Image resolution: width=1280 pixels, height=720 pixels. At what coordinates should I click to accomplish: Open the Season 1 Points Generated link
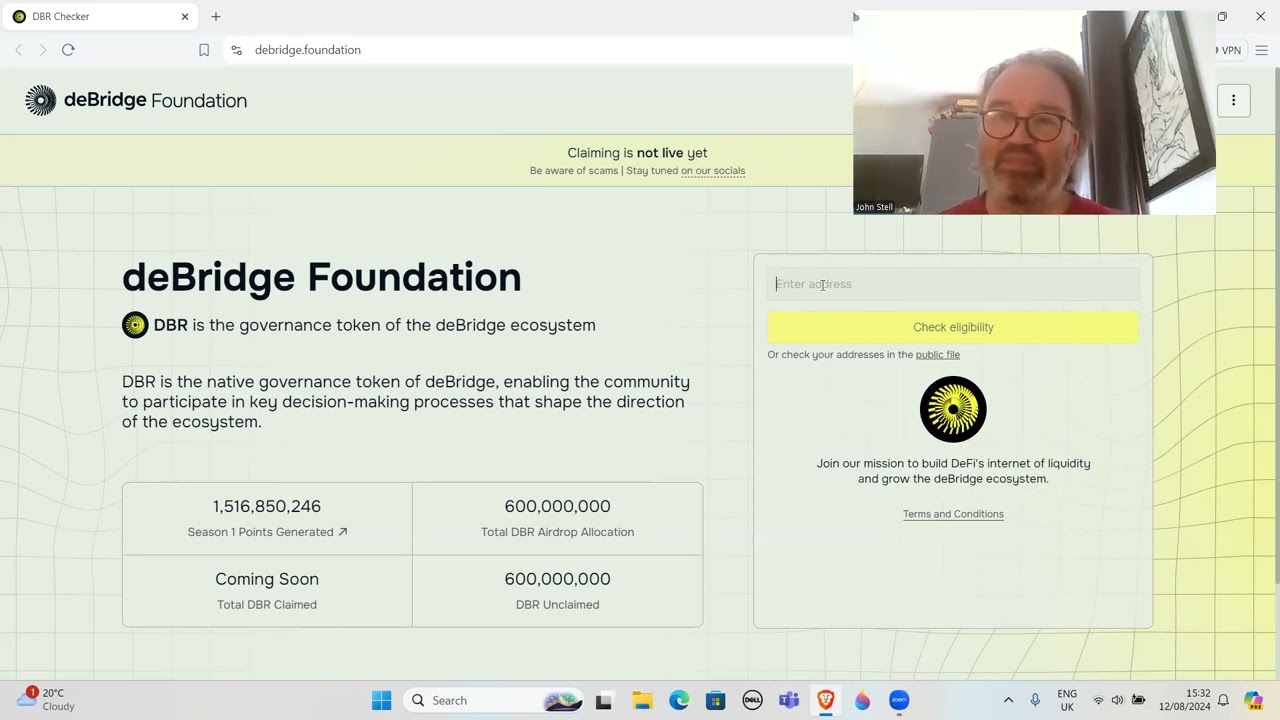coord(267,532)
